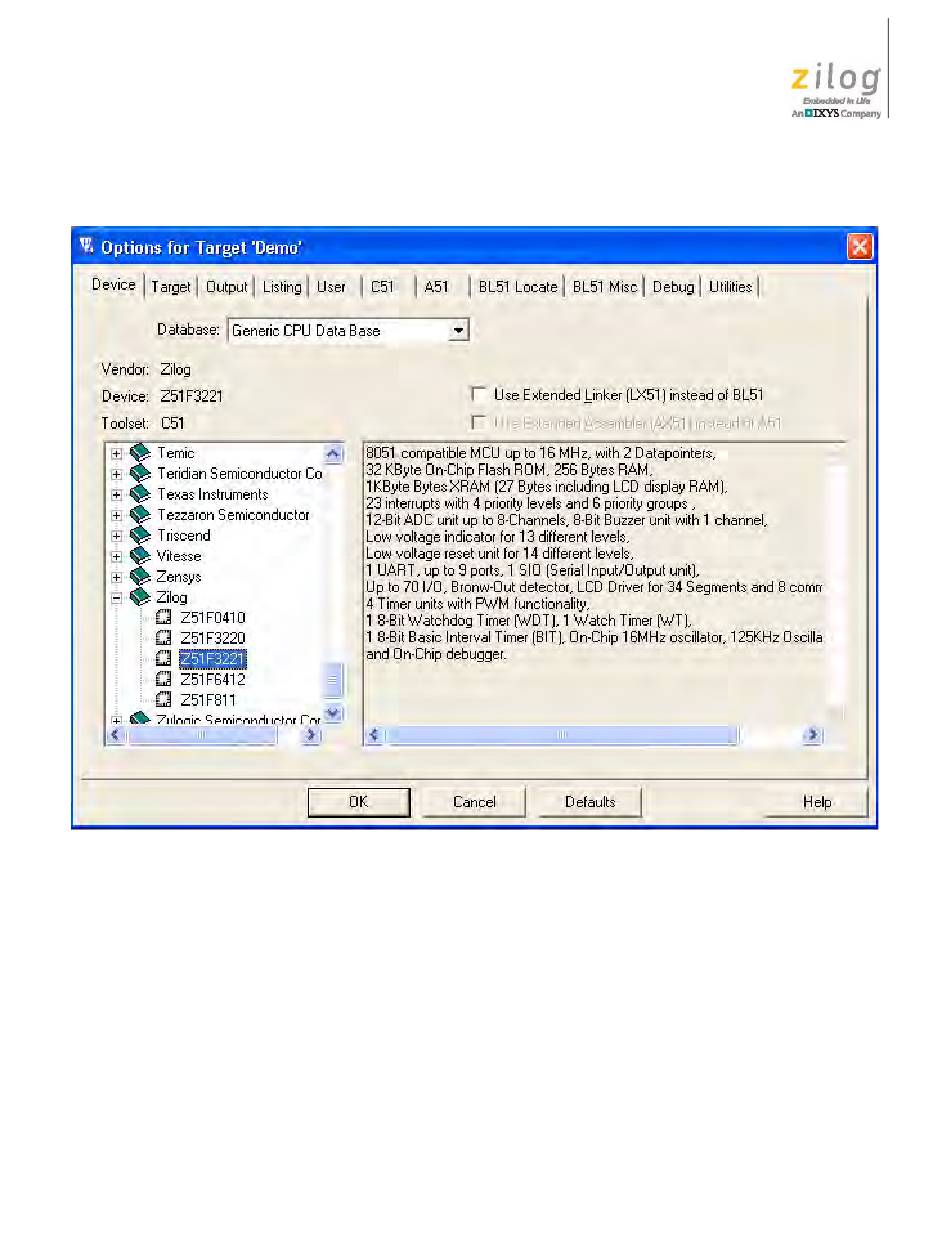Expand the Zensys node
This screenshot has height=1260, width=950.
click(x=117, y=577)
